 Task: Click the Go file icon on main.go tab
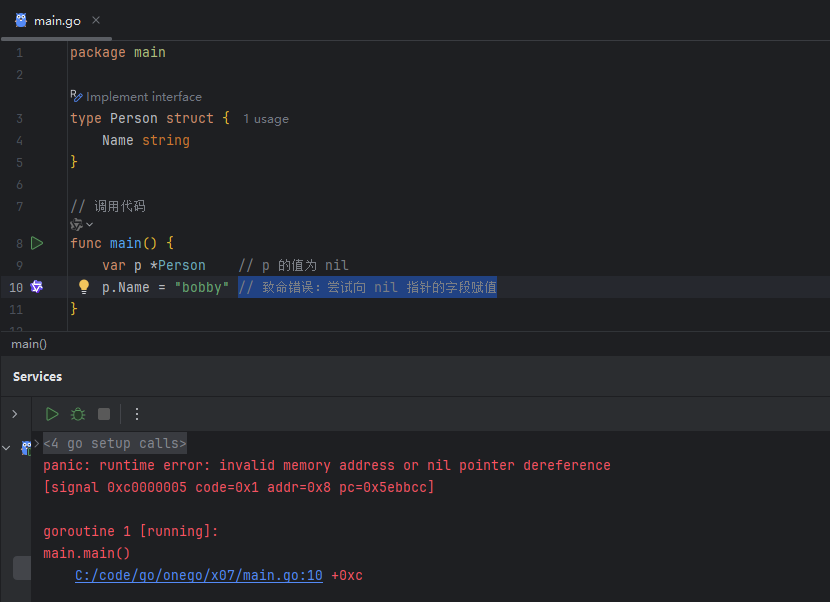[21, 20]
